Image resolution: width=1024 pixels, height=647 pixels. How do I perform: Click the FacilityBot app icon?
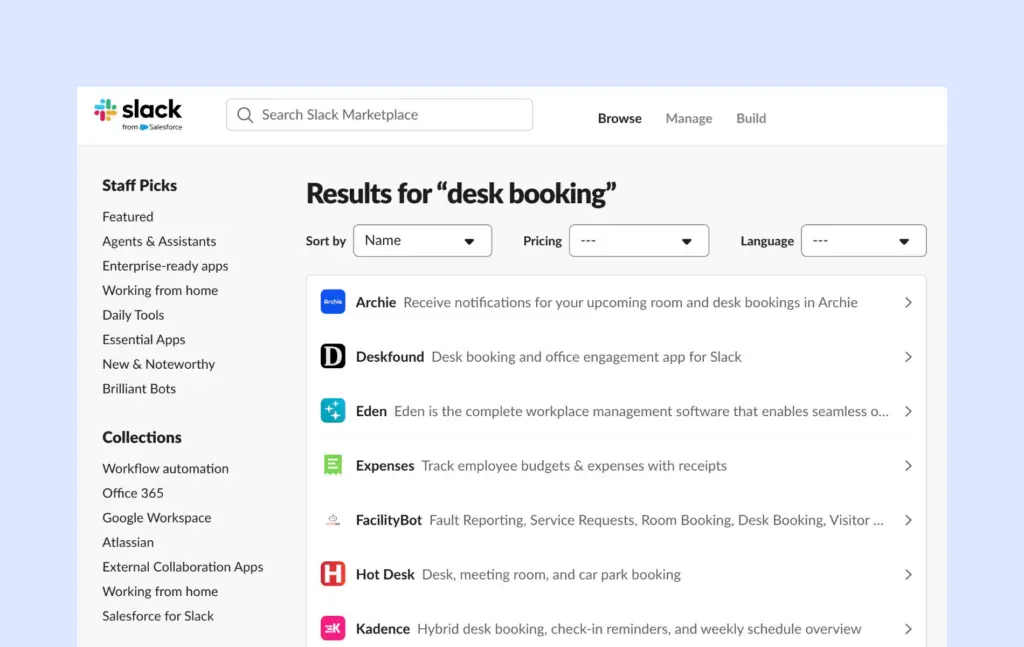[x=332, y=520]
